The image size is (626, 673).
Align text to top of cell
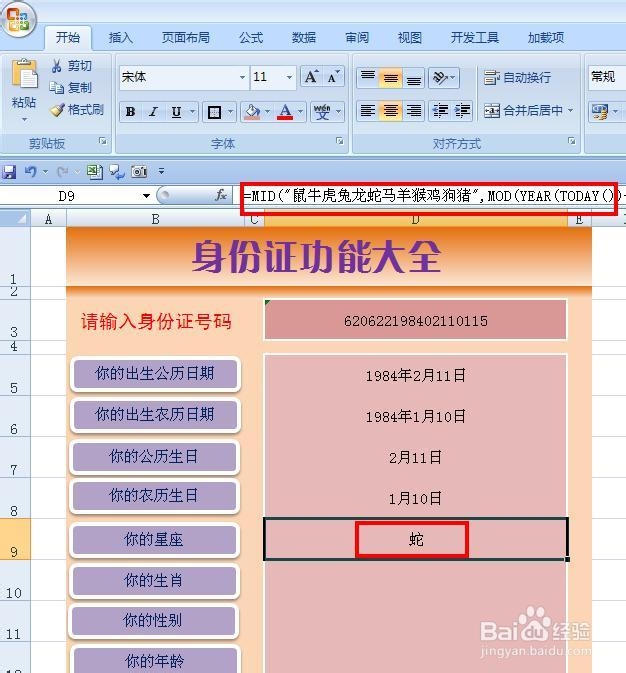click(368, 78)
